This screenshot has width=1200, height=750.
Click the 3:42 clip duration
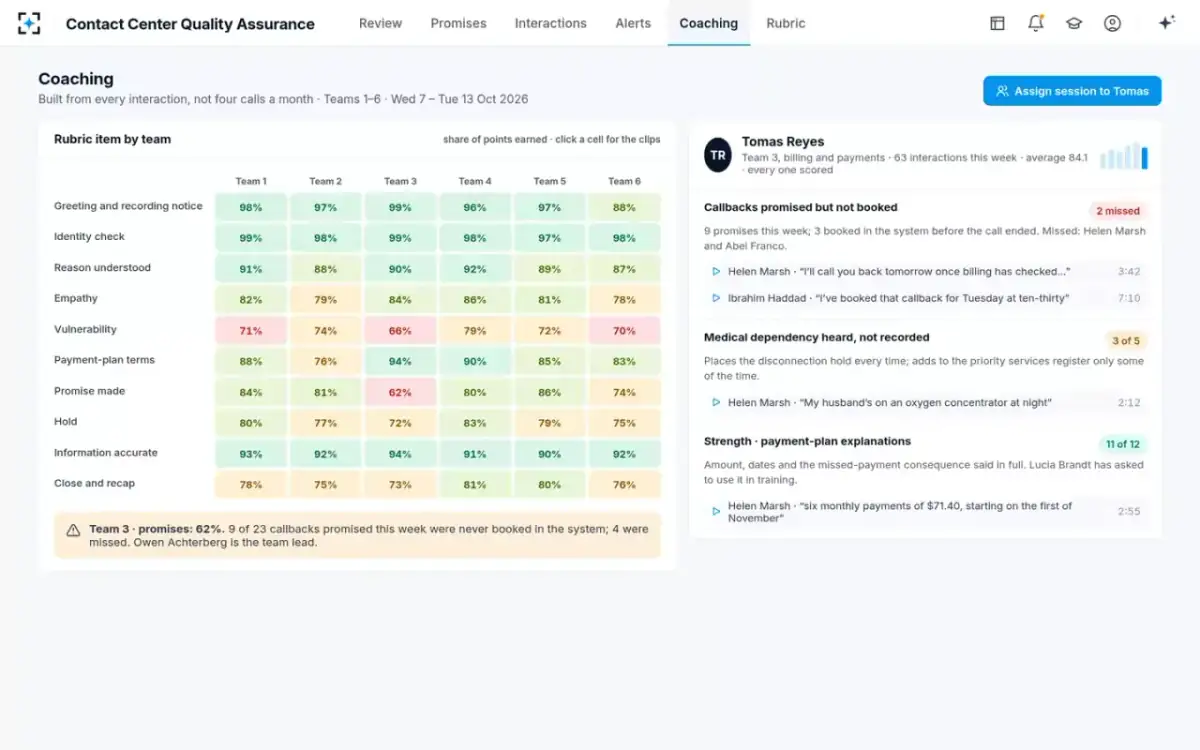coord(1129,271)
